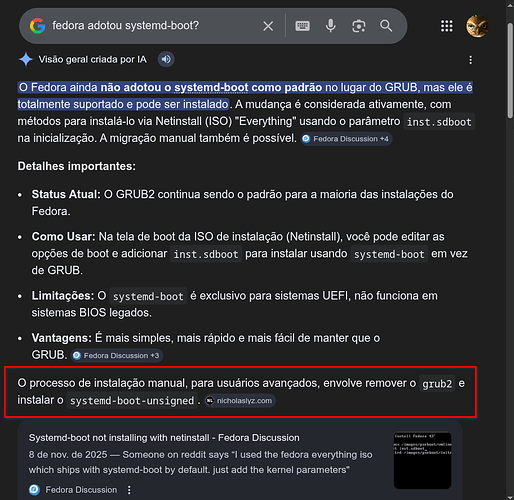514x500 pixels.
Task: Submit search using magnifying glass icon
Action: [x=386, y=26]
